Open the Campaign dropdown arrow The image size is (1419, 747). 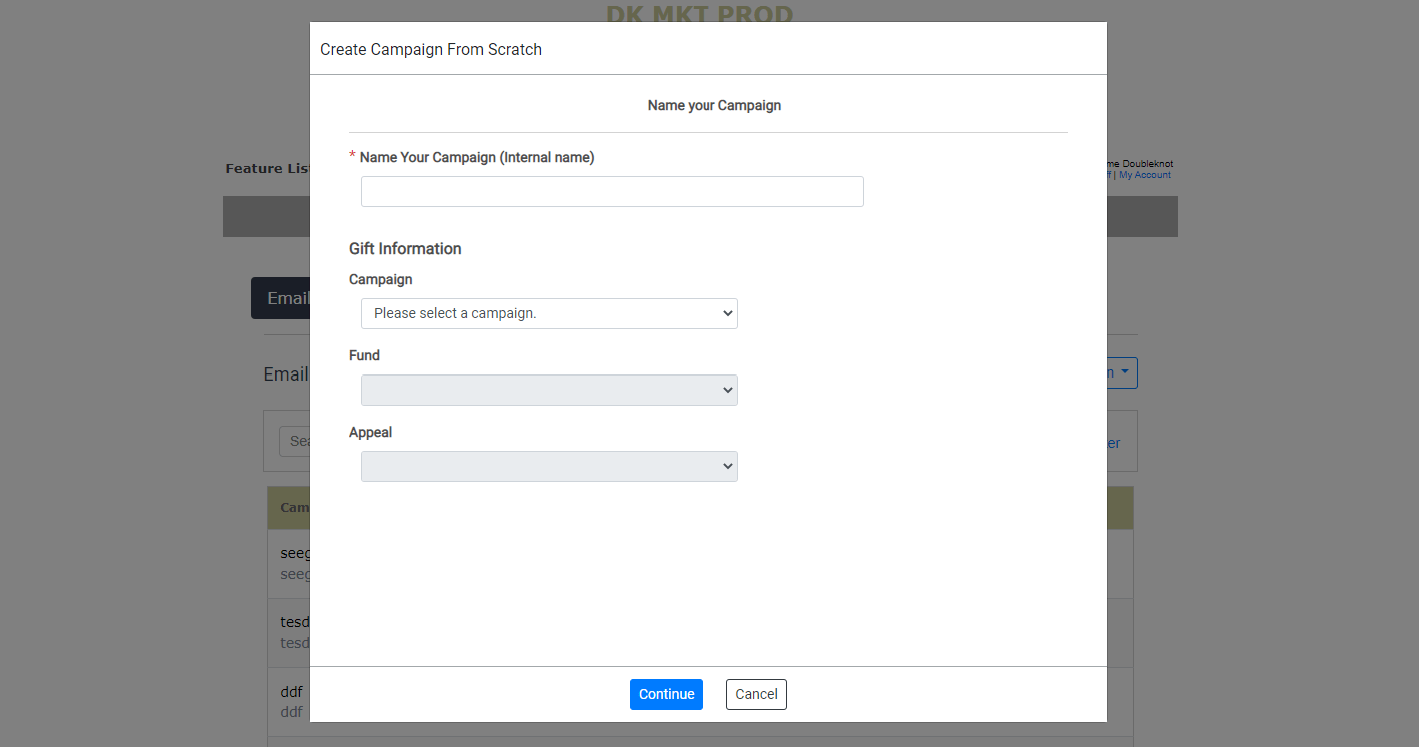(x=727, y=313)
